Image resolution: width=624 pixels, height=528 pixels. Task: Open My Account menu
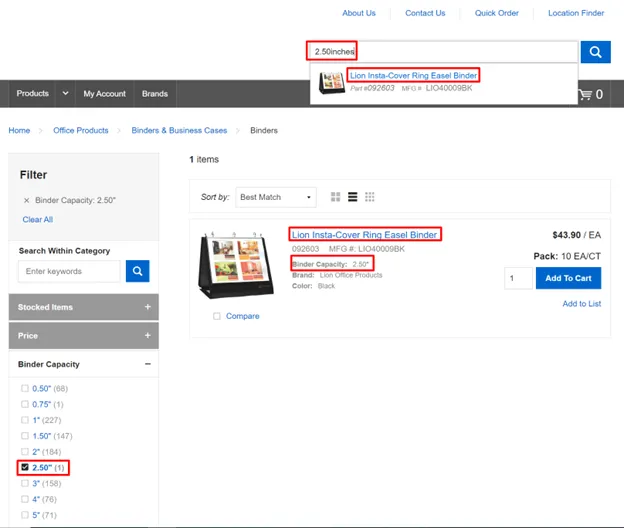[x=104, y=94]
